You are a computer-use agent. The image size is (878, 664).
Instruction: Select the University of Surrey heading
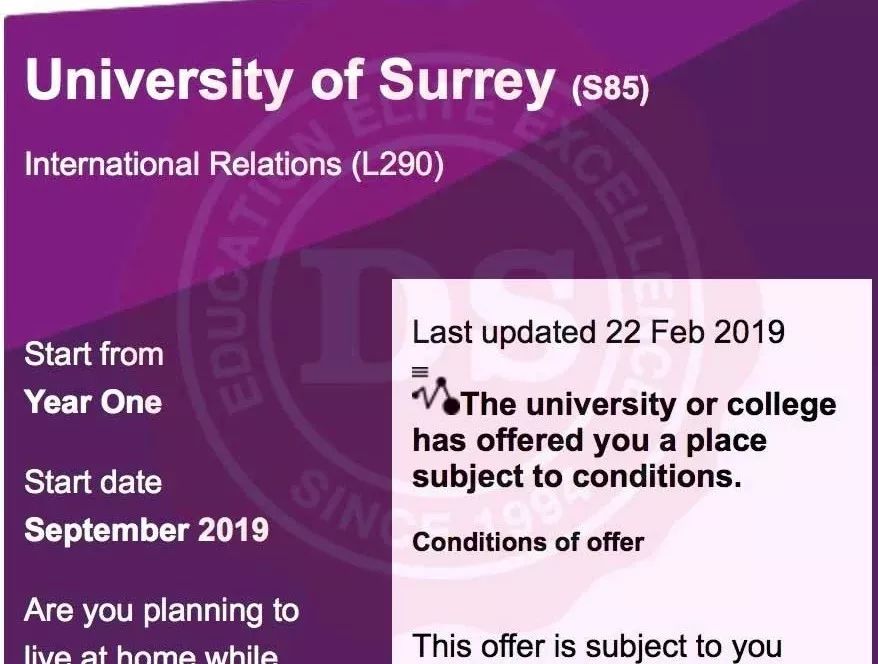click(x=289, y=81)
